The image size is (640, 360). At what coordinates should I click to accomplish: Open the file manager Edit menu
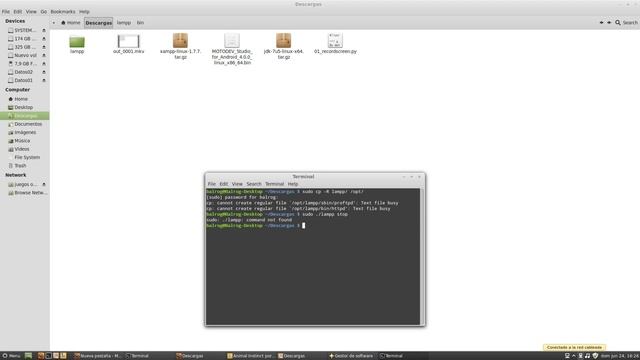[18, 12]
